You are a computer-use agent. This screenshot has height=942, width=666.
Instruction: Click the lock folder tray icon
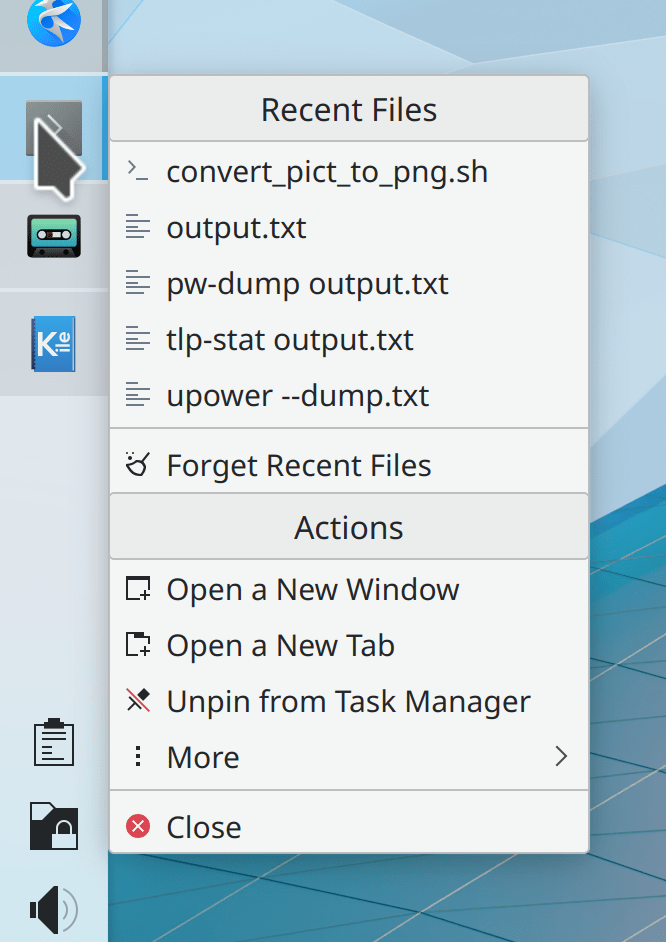point(53,826)
